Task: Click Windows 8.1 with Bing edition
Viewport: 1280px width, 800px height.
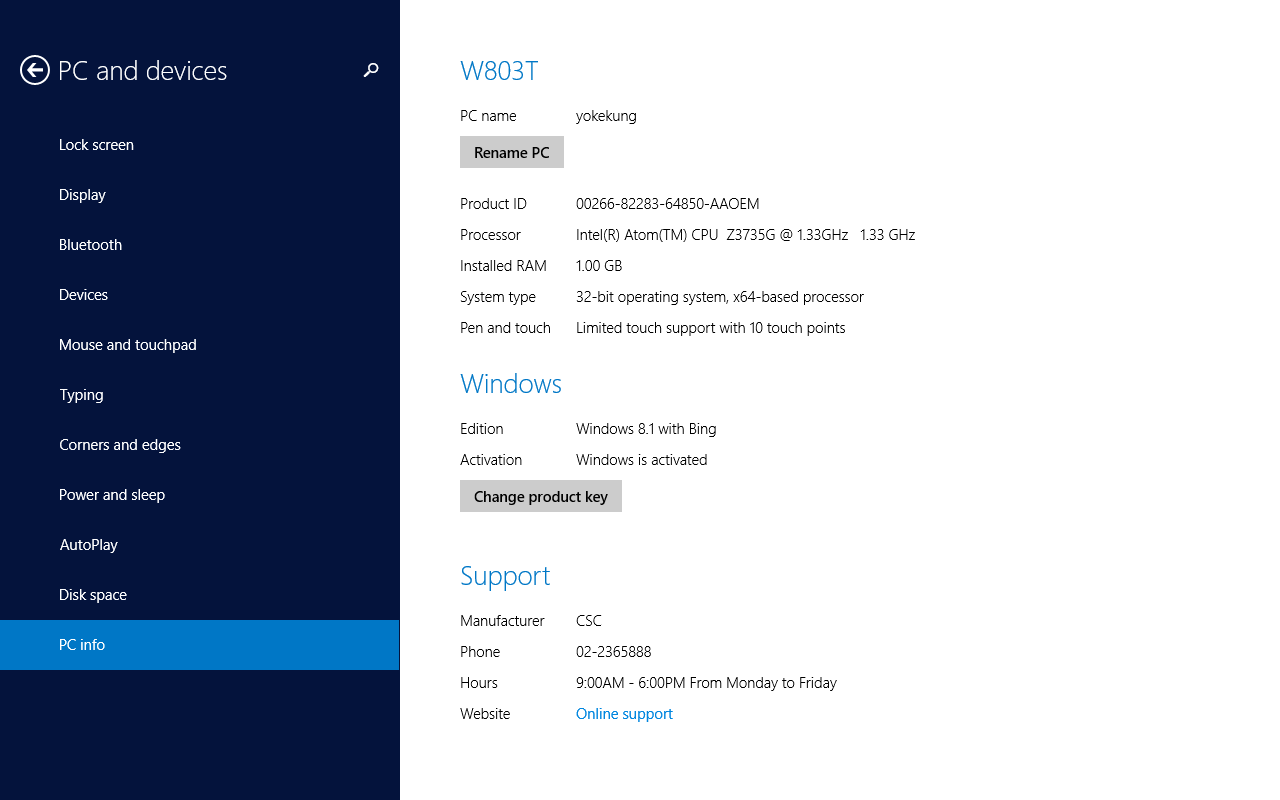Action: 646,429
